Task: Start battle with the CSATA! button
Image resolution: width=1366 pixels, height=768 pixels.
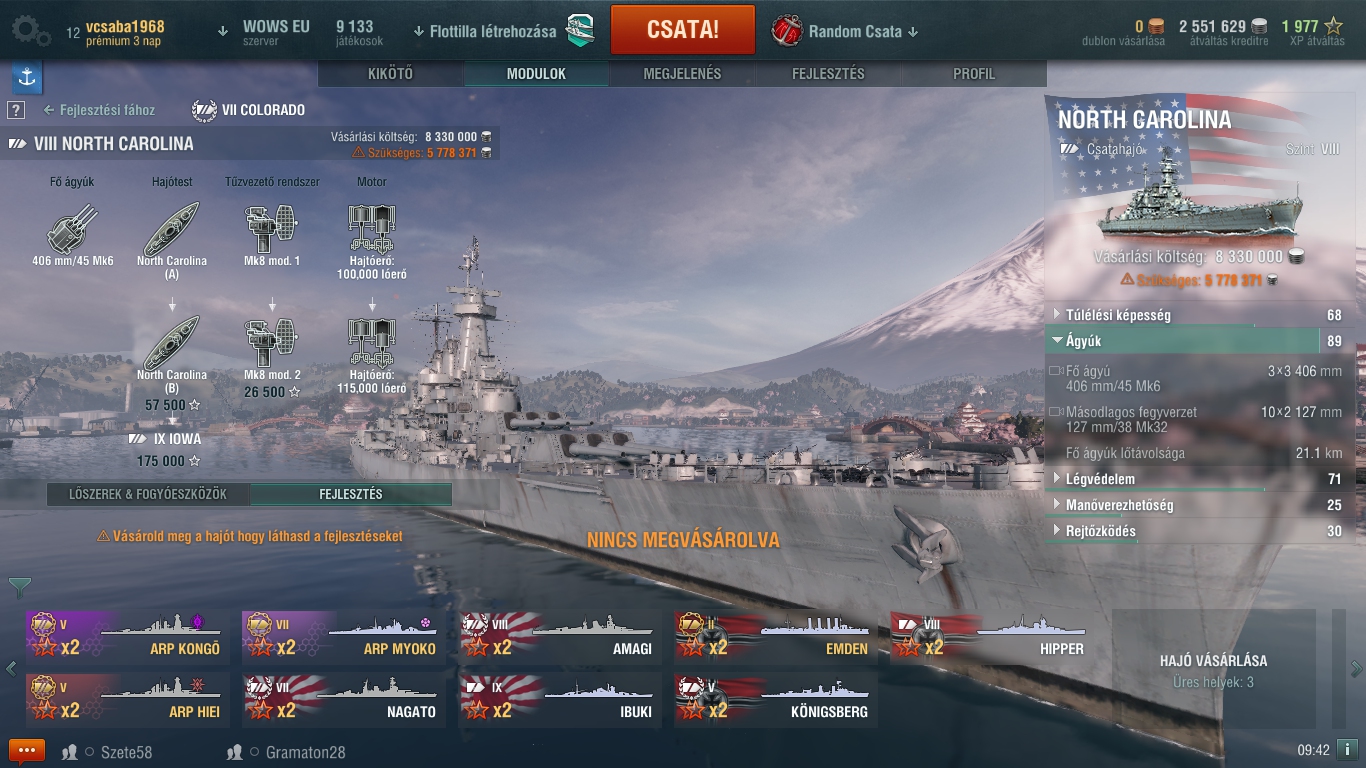Action: [x=682, y=30]
